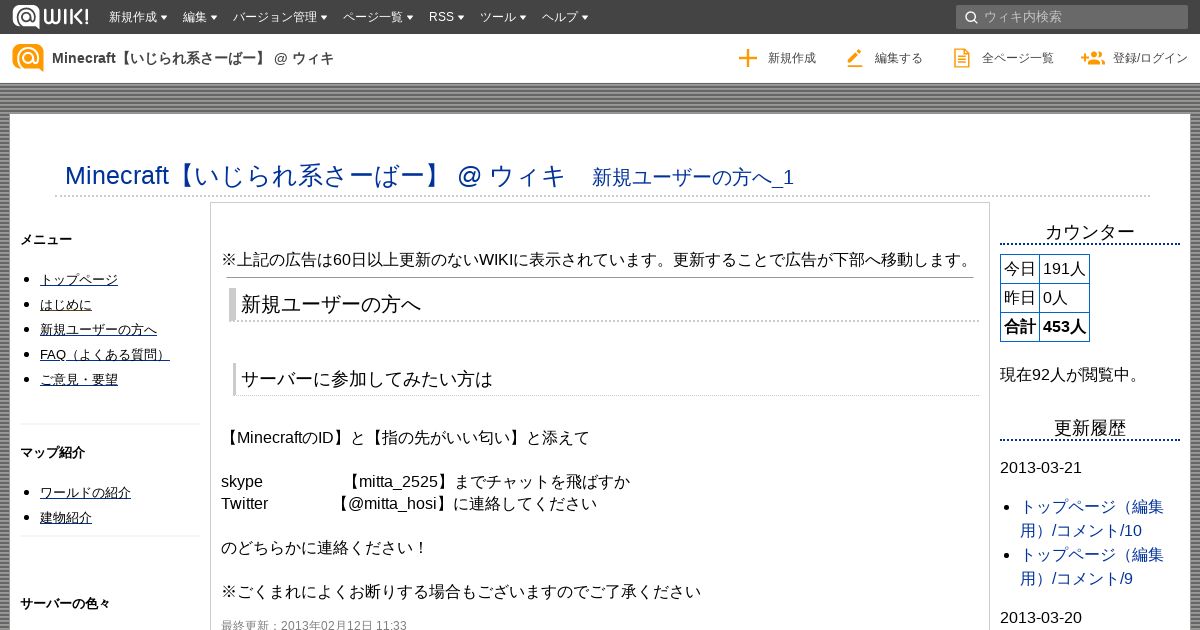This screenshot has height=630, width=1200.
Task: Open 建物紹介 link
Action: (66, 517)
